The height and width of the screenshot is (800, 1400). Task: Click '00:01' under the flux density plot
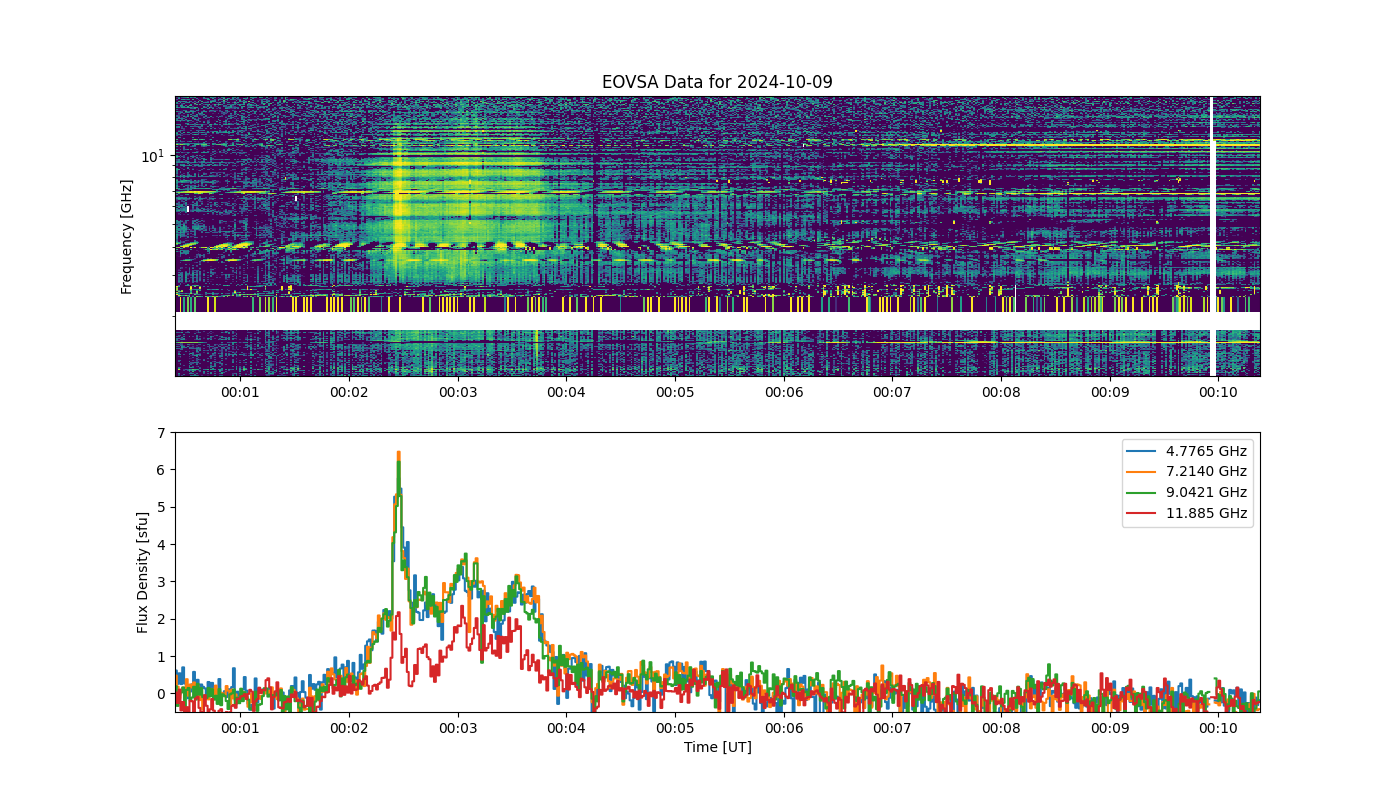[x=240, y=728]
